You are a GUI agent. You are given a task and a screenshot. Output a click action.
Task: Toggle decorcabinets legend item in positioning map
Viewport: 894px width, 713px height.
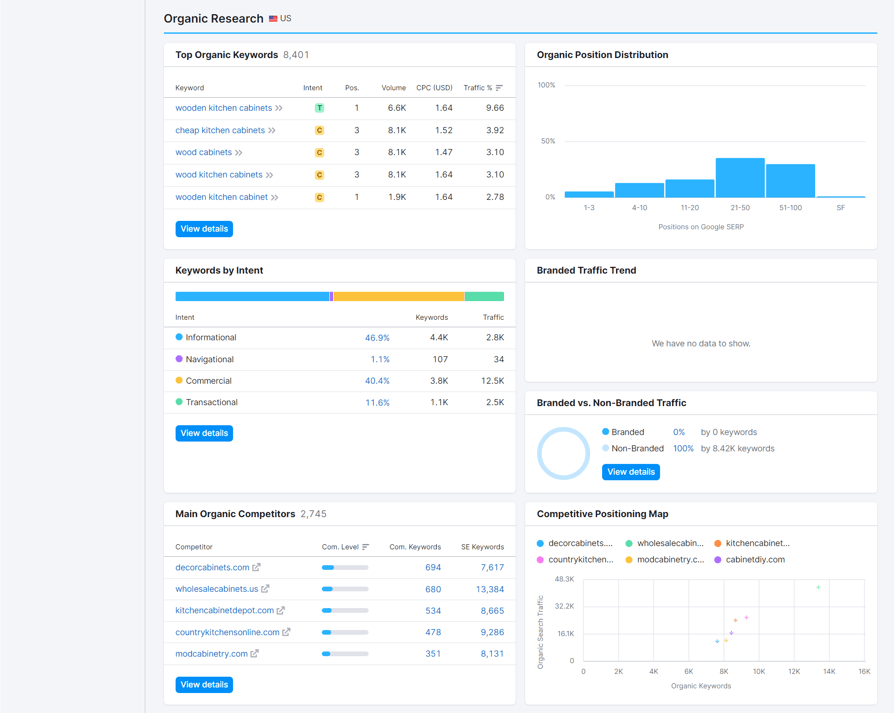tap(575, 543)
